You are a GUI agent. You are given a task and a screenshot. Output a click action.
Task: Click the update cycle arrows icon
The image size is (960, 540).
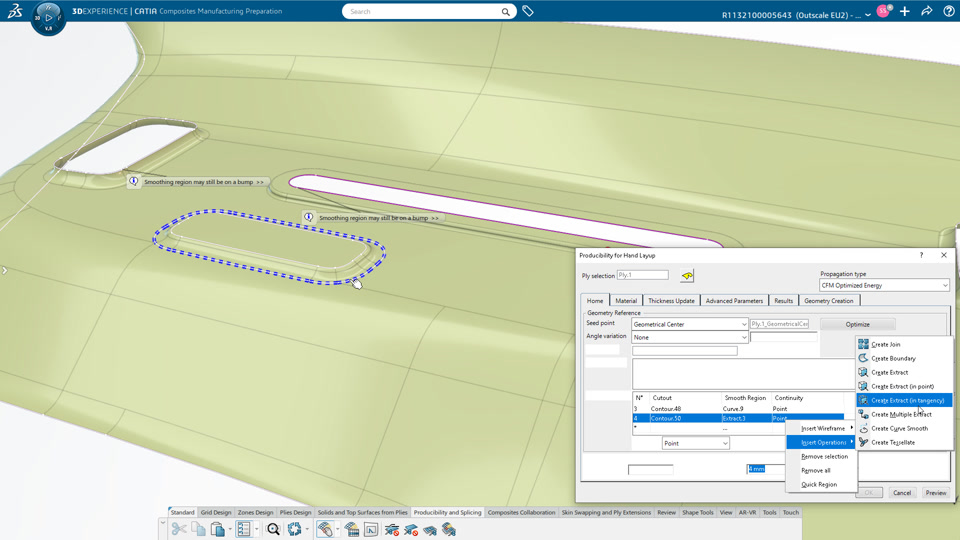(x=294, y=529)
